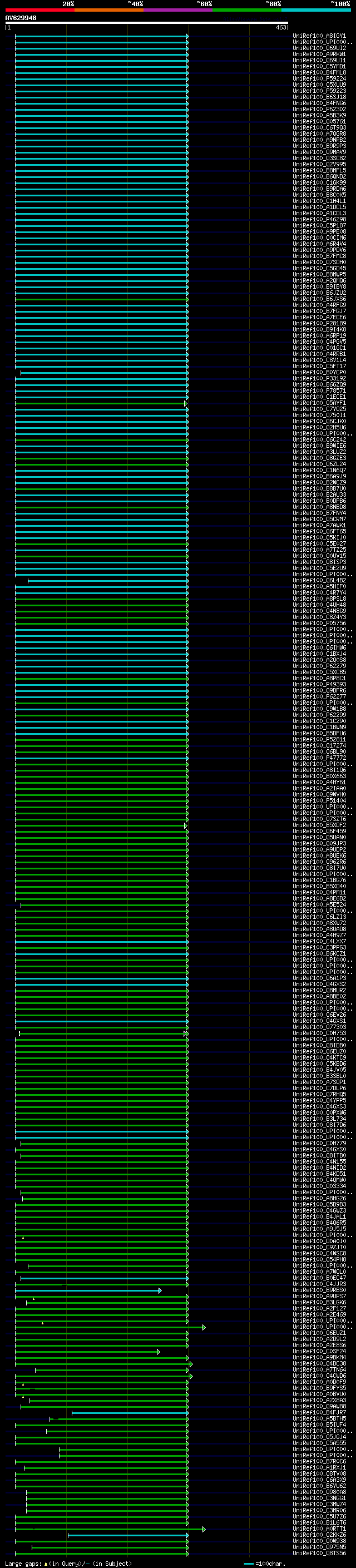356x1568 pixels.
Task: Click the white query sequence bar
Action: (146, 23)
